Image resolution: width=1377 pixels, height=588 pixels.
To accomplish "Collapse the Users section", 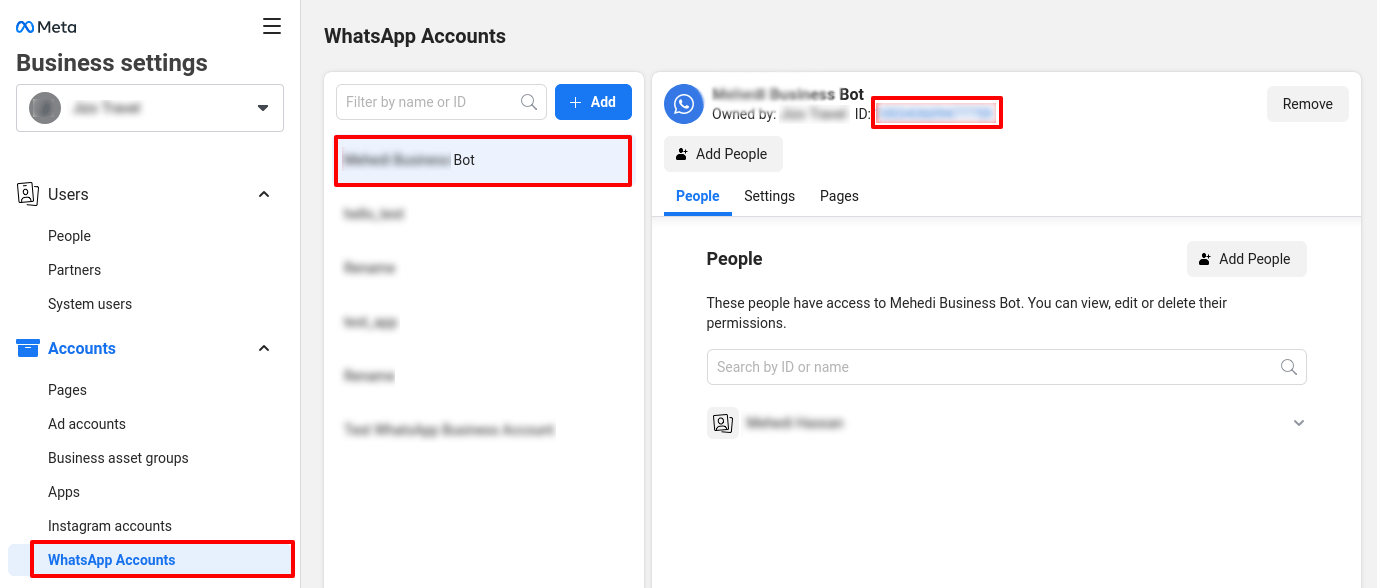I will 264,194.
